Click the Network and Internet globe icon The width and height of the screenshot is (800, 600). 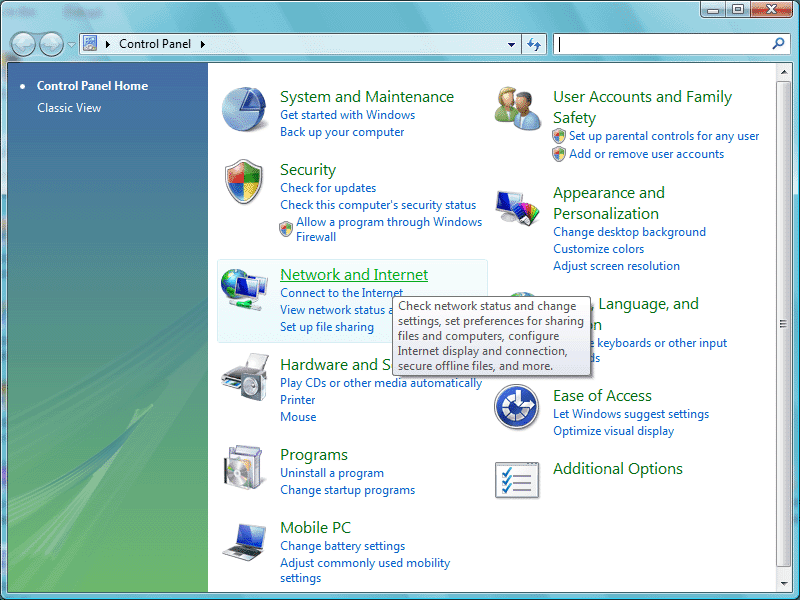pyautogui.click(x=244, y=289)
